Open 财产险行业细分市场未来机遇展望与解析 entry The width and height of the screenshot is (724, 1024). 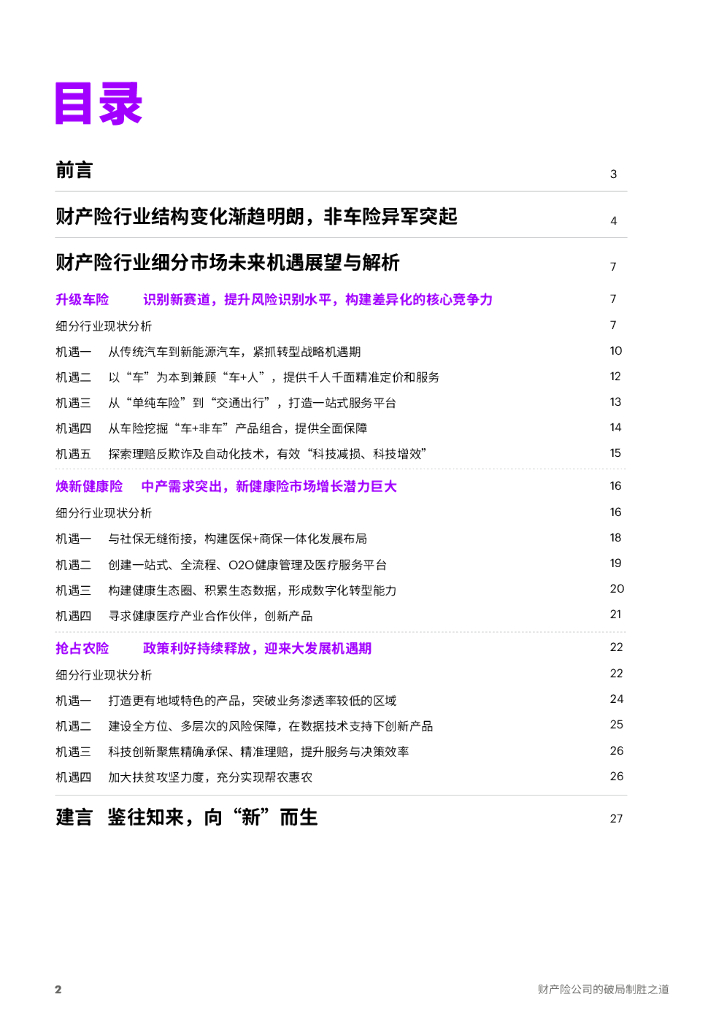[x=227, y=263]
